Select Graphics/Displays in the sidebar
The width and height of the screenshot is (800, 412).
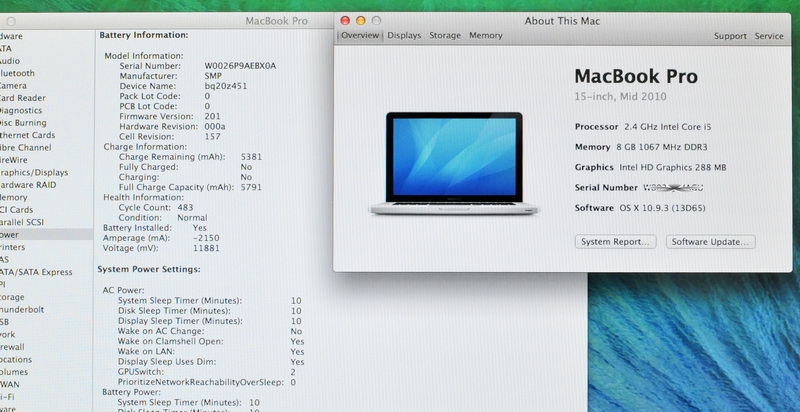point(34,172)
